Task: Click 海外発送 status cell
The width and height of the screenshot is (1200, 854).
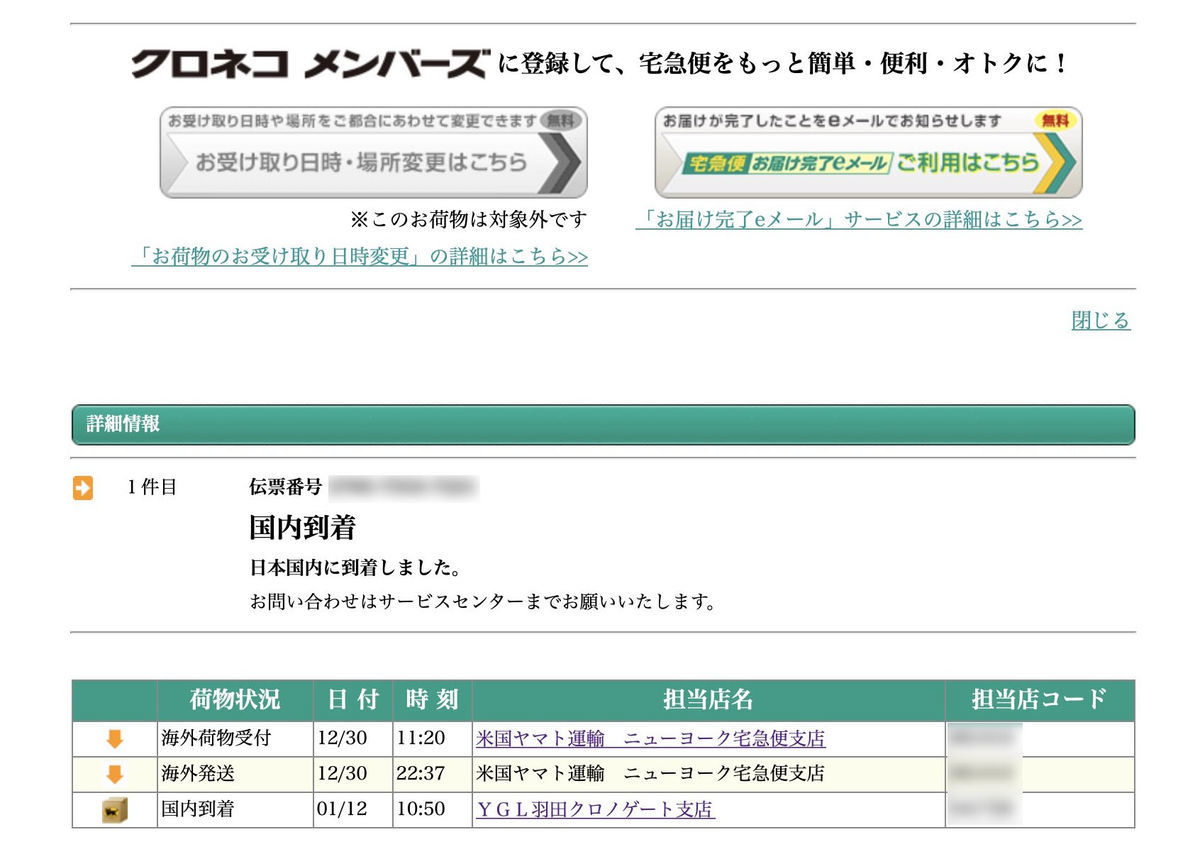Action: coord(235,774)
